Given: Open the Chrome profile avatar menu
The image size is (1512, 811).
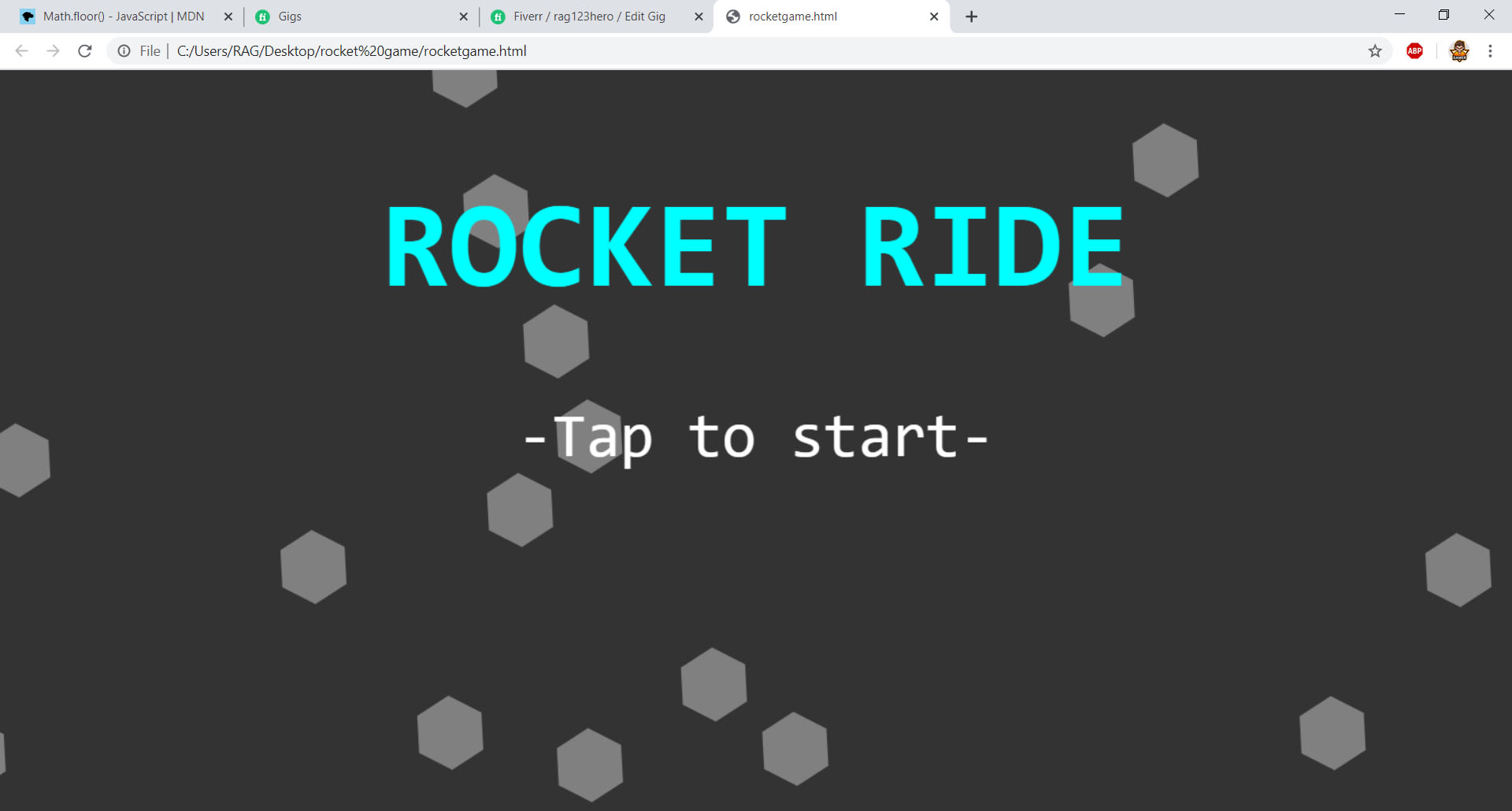Looking at the screenshot, I should pyautogui.click(x=1459, y=51).
